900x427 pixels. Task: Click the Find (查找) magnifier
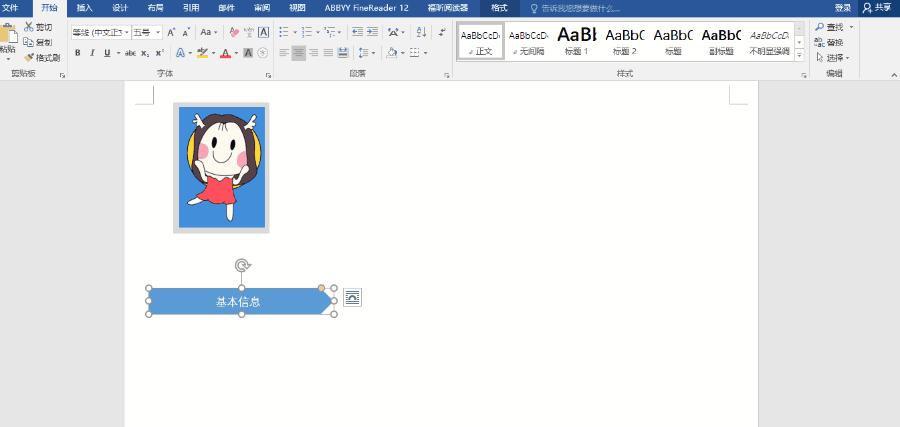click(820, 27)
